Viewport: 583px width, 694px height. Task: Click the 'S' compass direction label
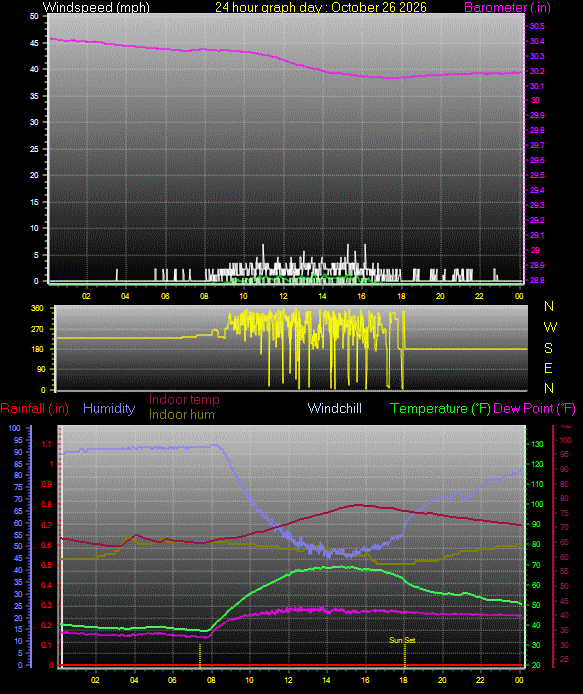tap(548, 348)
